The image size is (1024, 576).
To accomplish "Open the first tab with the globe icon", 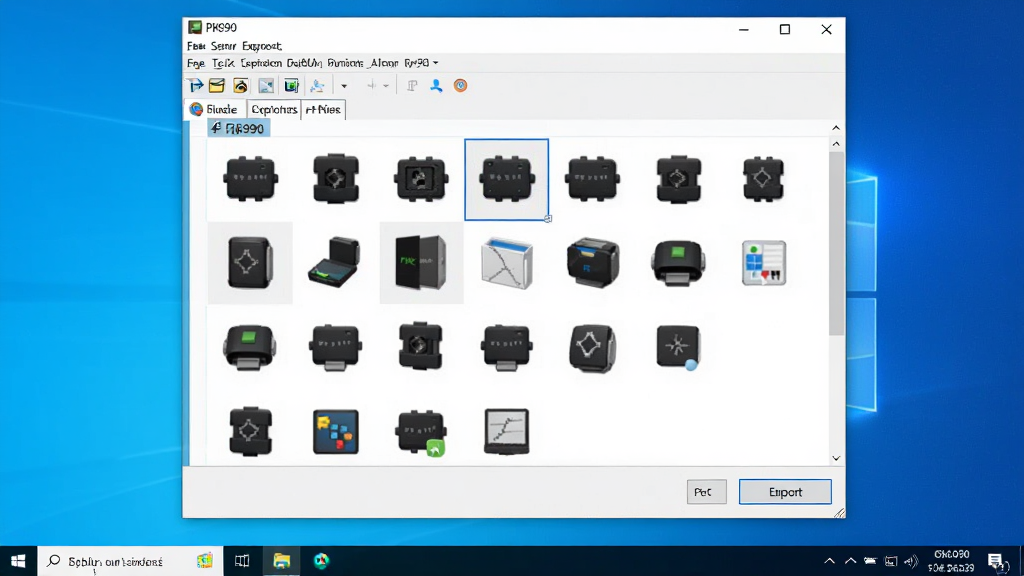I will (214, 110).
